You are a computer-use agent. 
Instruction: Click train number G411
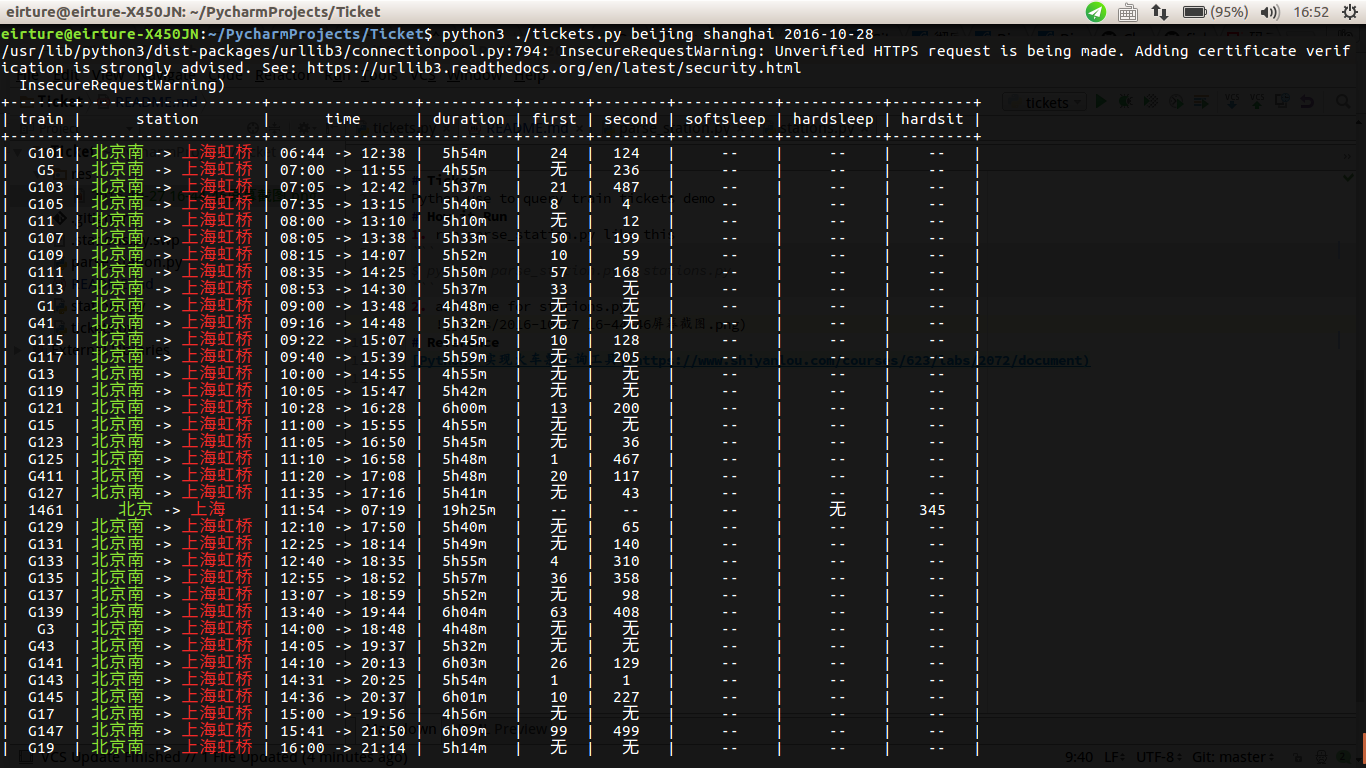[45, 476]
